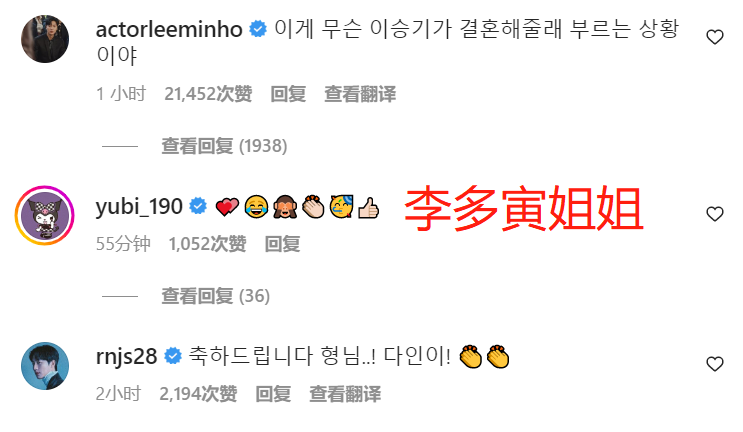
Task: View the 21,452次赞 likes list
Action: [x=208, y=94]
